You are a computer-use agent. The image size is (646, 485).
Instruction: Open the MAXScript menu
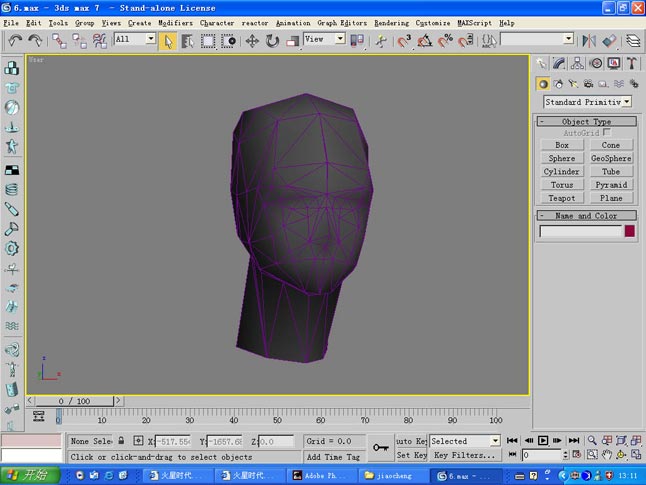pyautogui.click(x=474, y=23)
